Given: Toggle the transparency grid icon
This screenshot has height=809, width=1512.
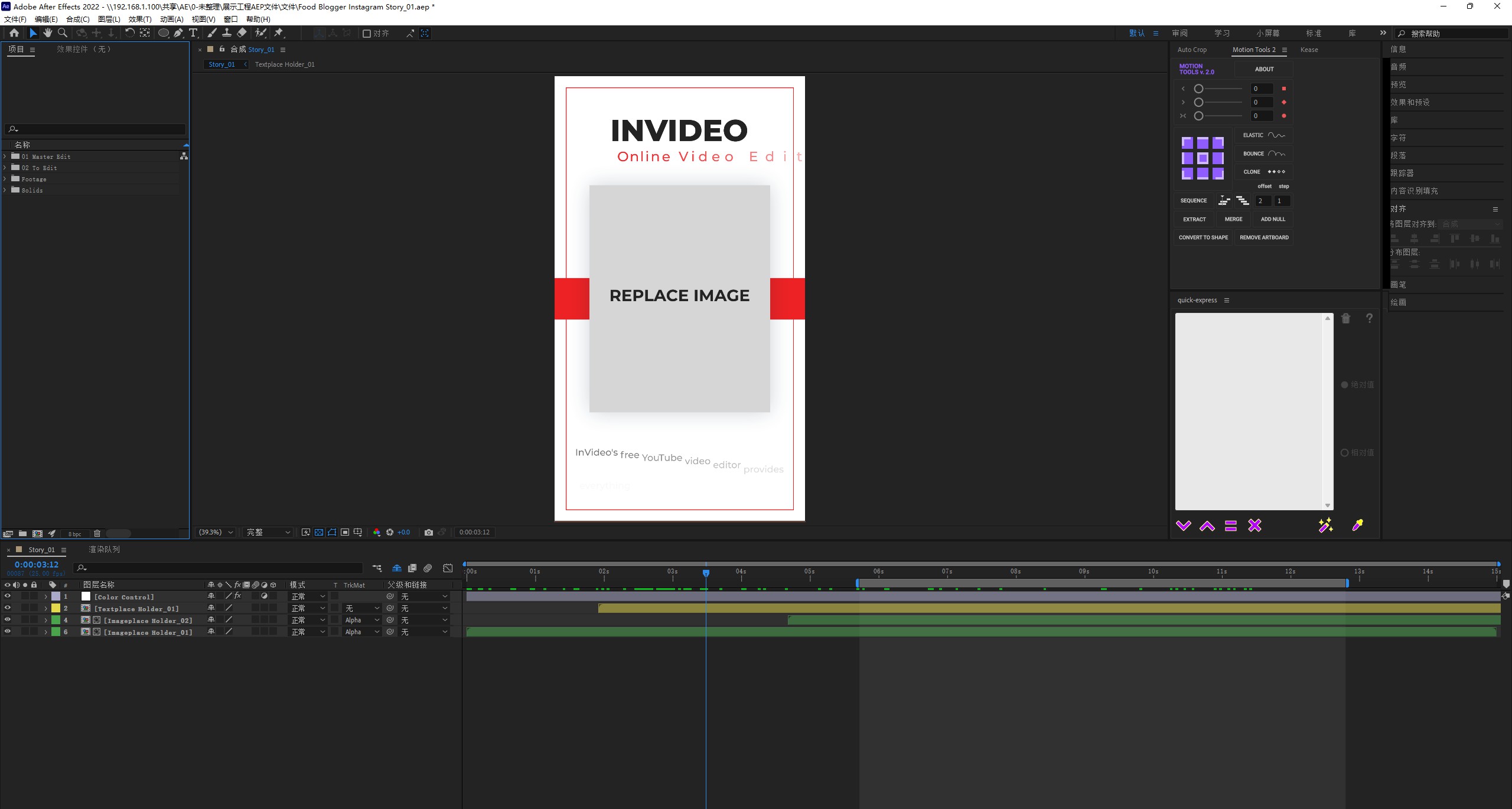Looking at the screenshot, I should [x=319, y=532].
